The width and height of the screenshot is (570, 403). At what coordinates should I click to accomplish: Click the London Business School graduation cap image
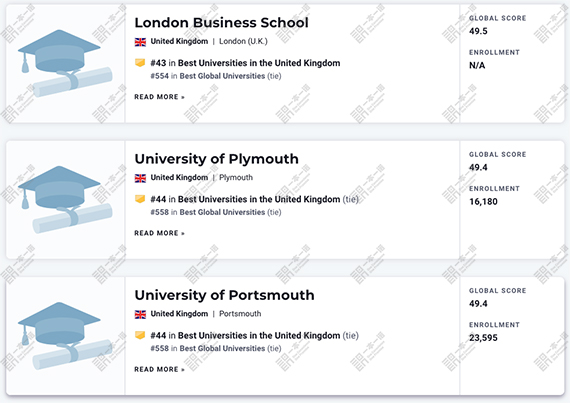pyautogui.click(x=65, y=63)
